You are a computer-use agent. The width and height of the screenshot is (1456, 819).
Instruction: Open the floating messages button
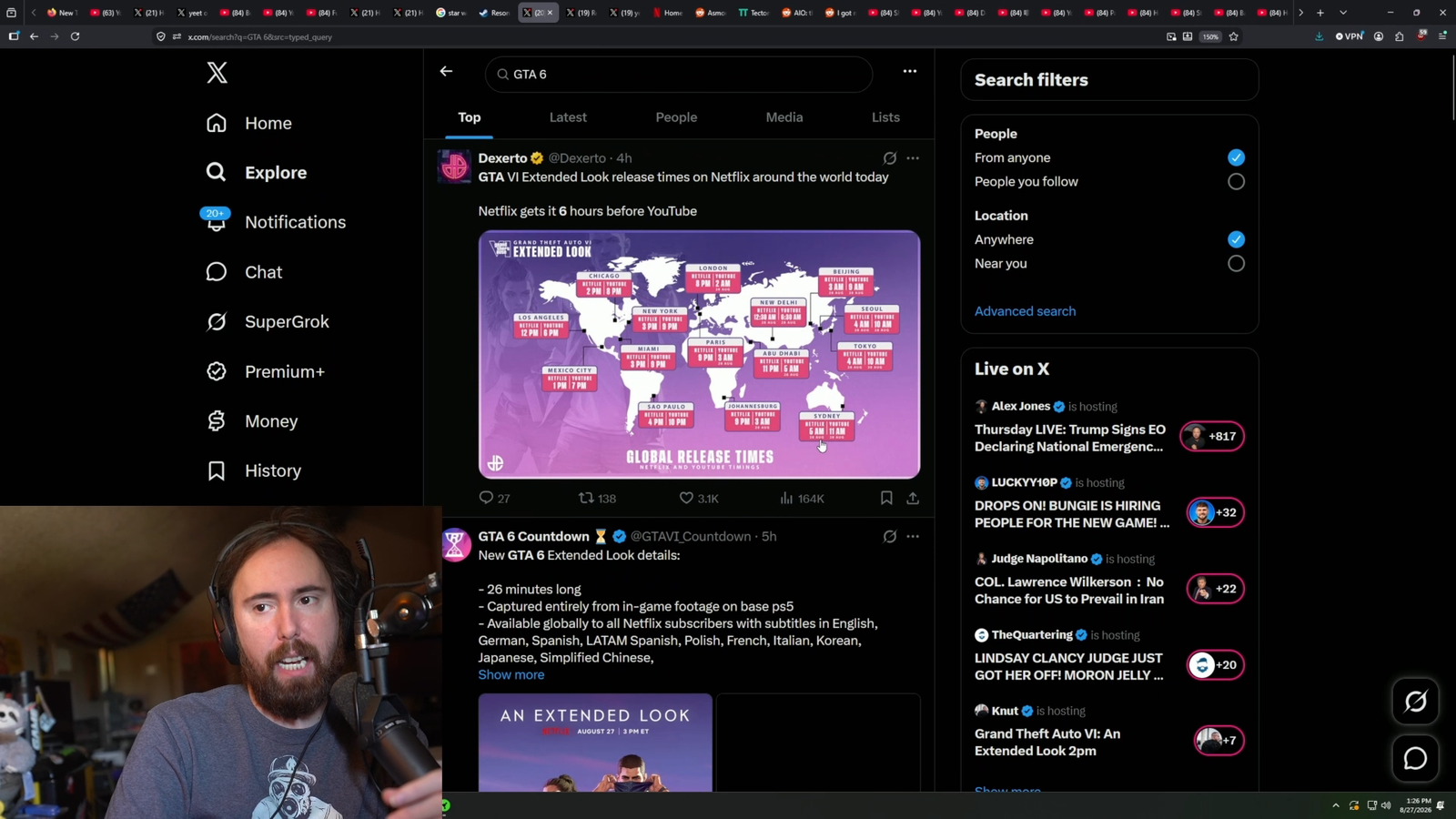(x=1416, y=758)
